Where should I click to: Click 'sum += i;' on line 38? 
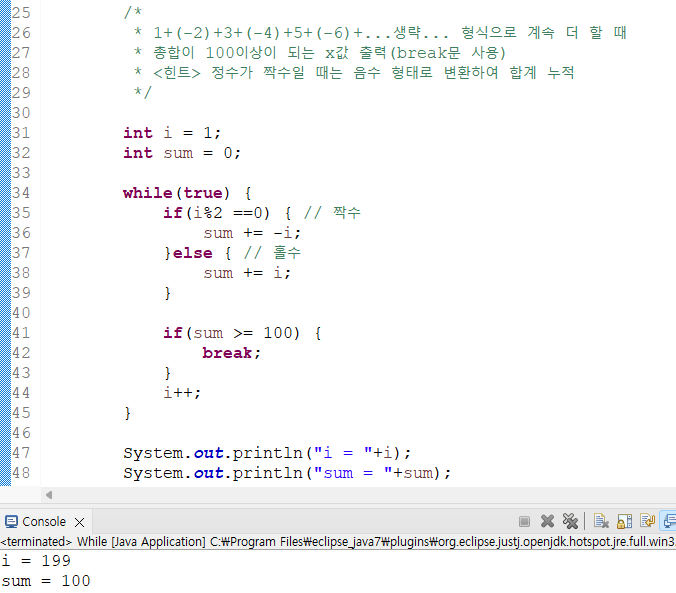pos(247,273)
